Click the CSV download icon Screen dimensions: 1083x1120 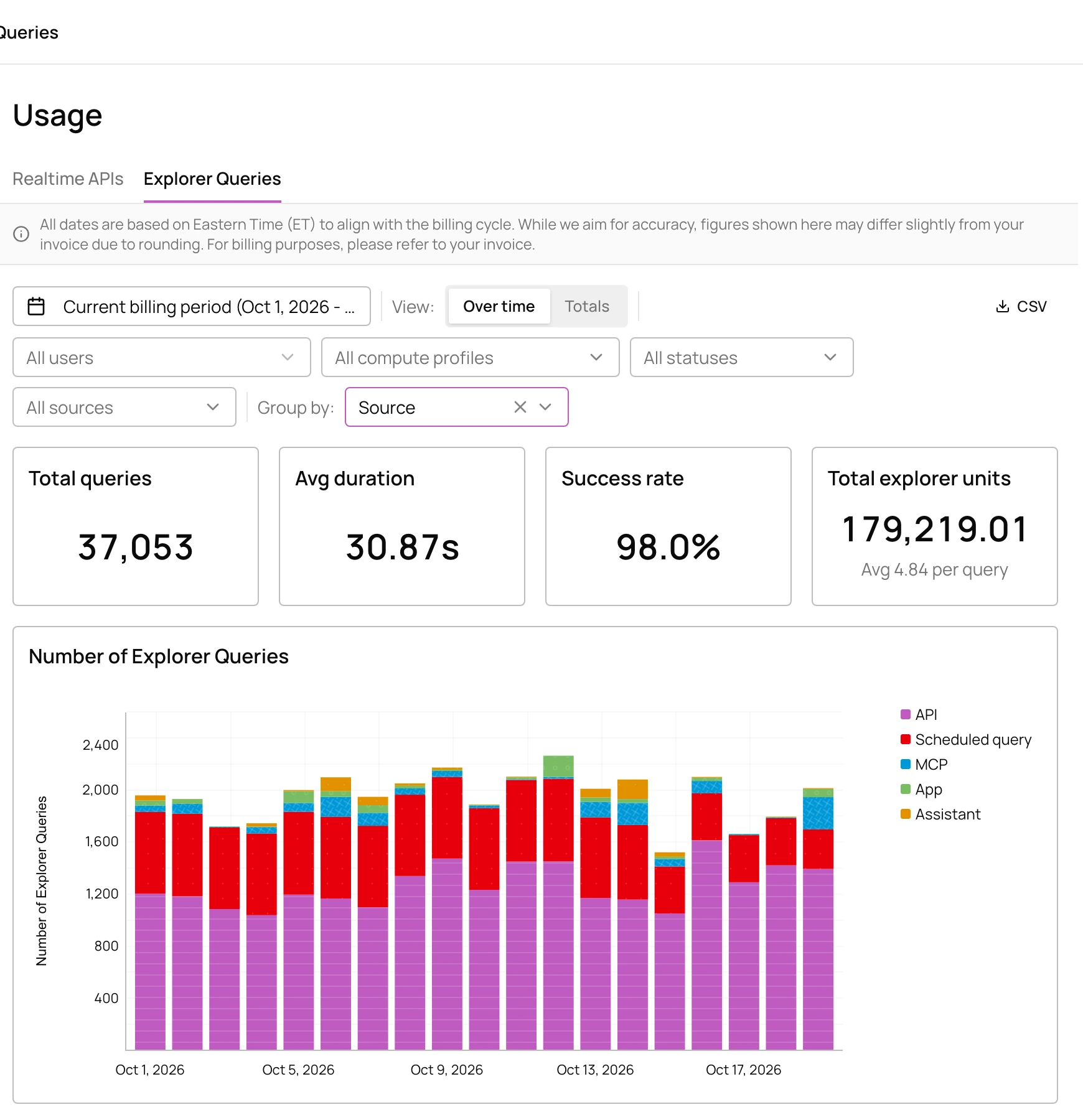click(1002, 306)
